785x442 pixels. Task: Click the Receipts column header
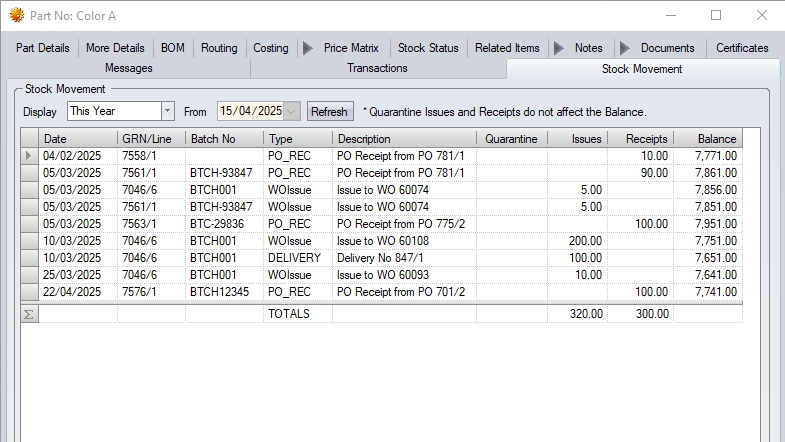tap(641, 139)
